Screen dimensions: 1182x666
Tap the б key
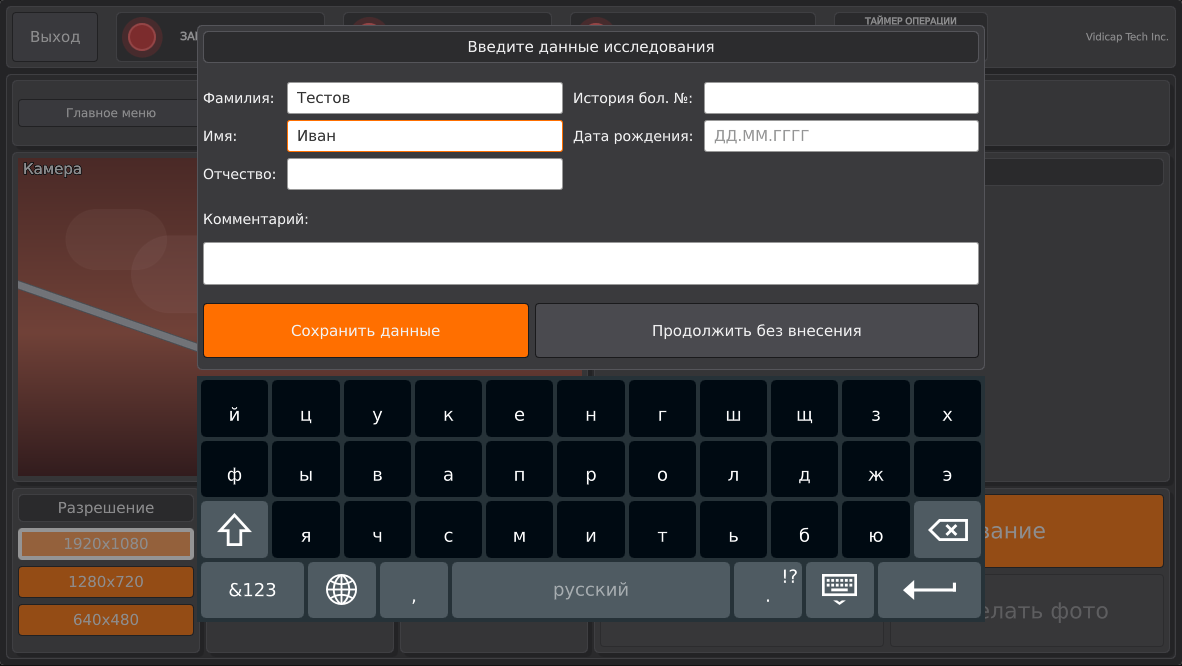click(804, 529)
